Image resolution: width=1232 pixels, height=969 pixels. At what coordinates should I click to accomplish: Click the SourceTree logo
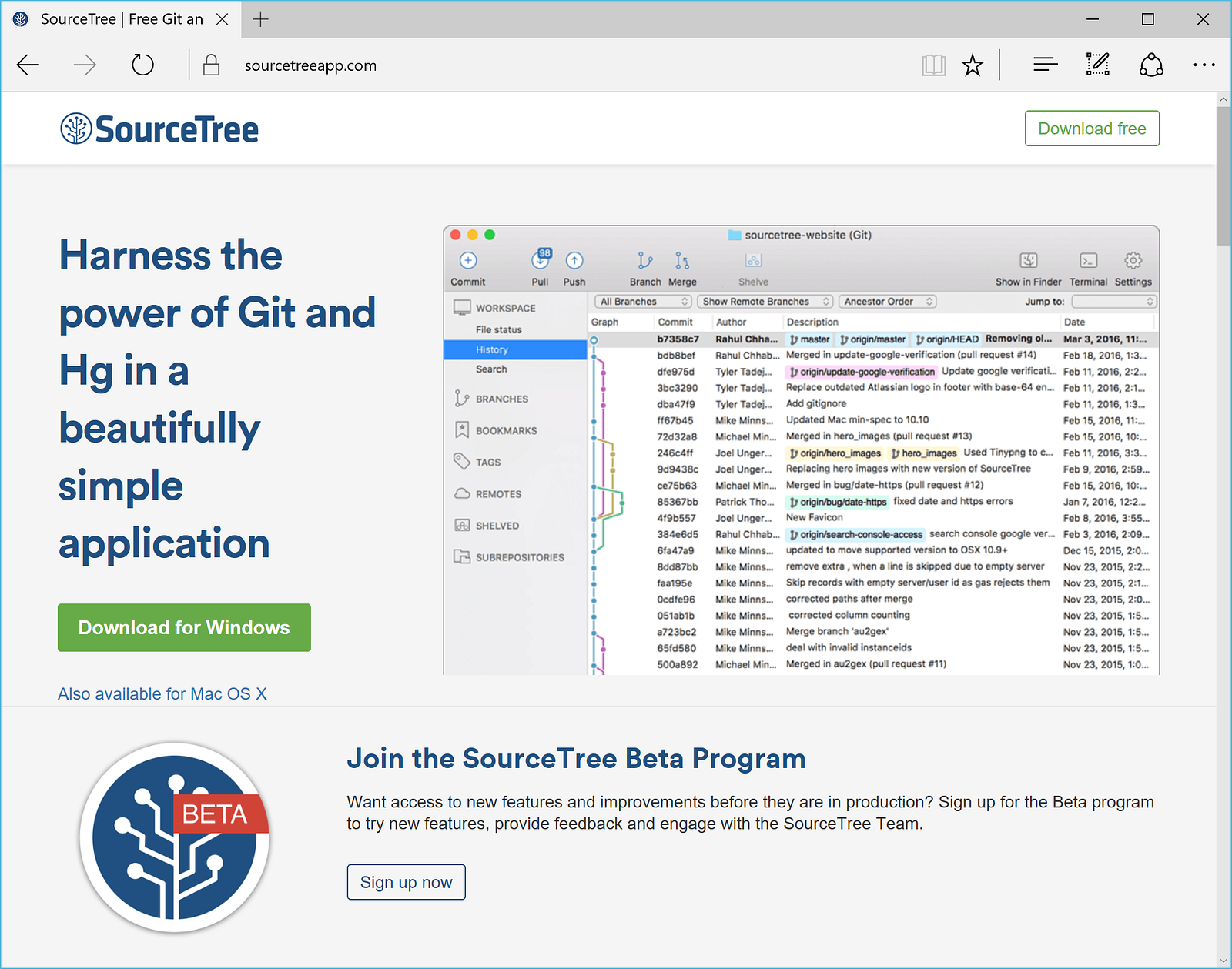click(x=159, y=129)
